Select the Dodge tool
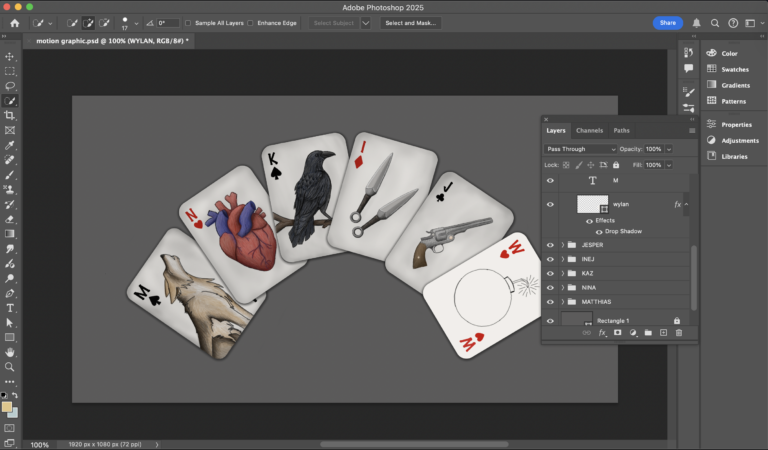 click(x=10, y=278)
